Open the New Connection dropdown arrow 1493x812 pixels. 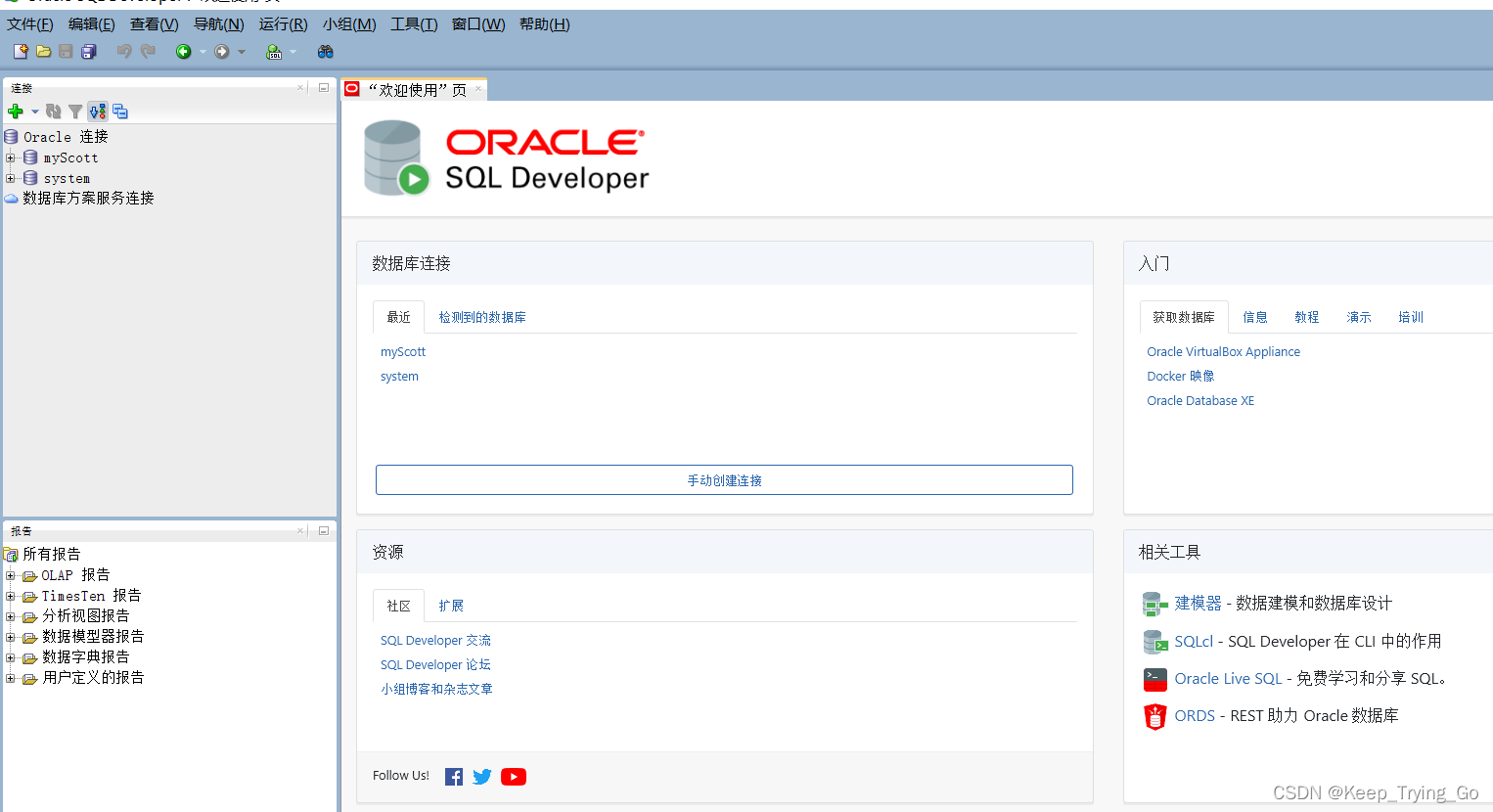[35, 112]
